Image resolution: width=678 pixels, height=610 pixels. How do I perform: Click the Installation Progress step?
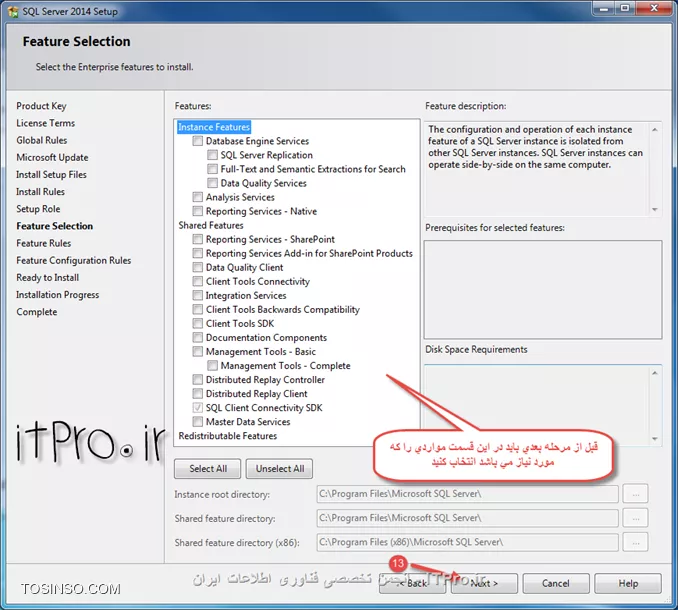click(x=58, y=295)
